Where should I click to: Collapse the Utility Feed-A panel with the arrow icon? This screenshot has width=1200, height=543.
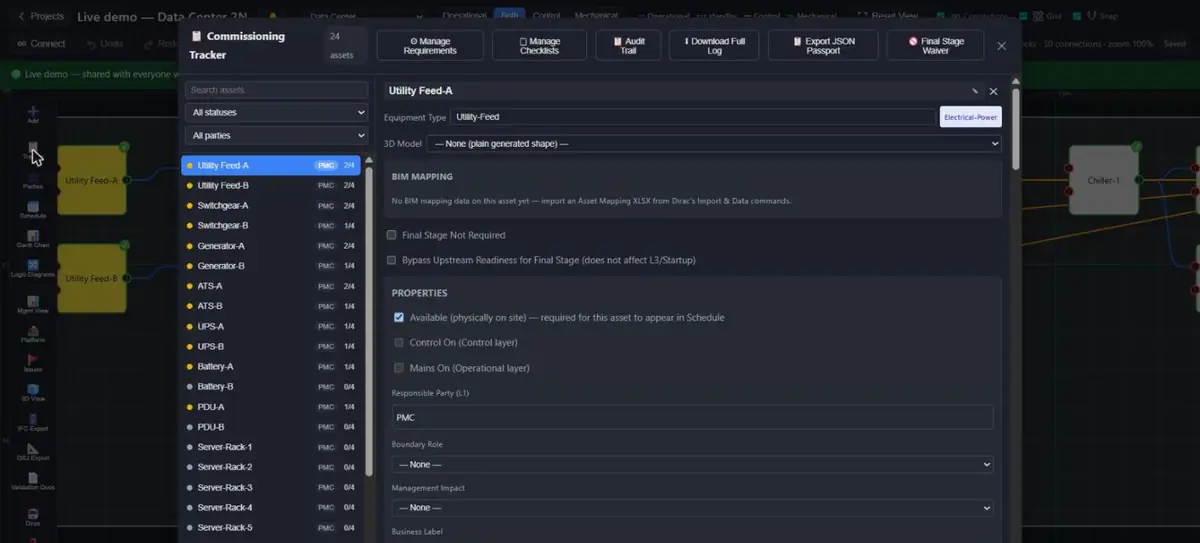[x=974, y=91]
